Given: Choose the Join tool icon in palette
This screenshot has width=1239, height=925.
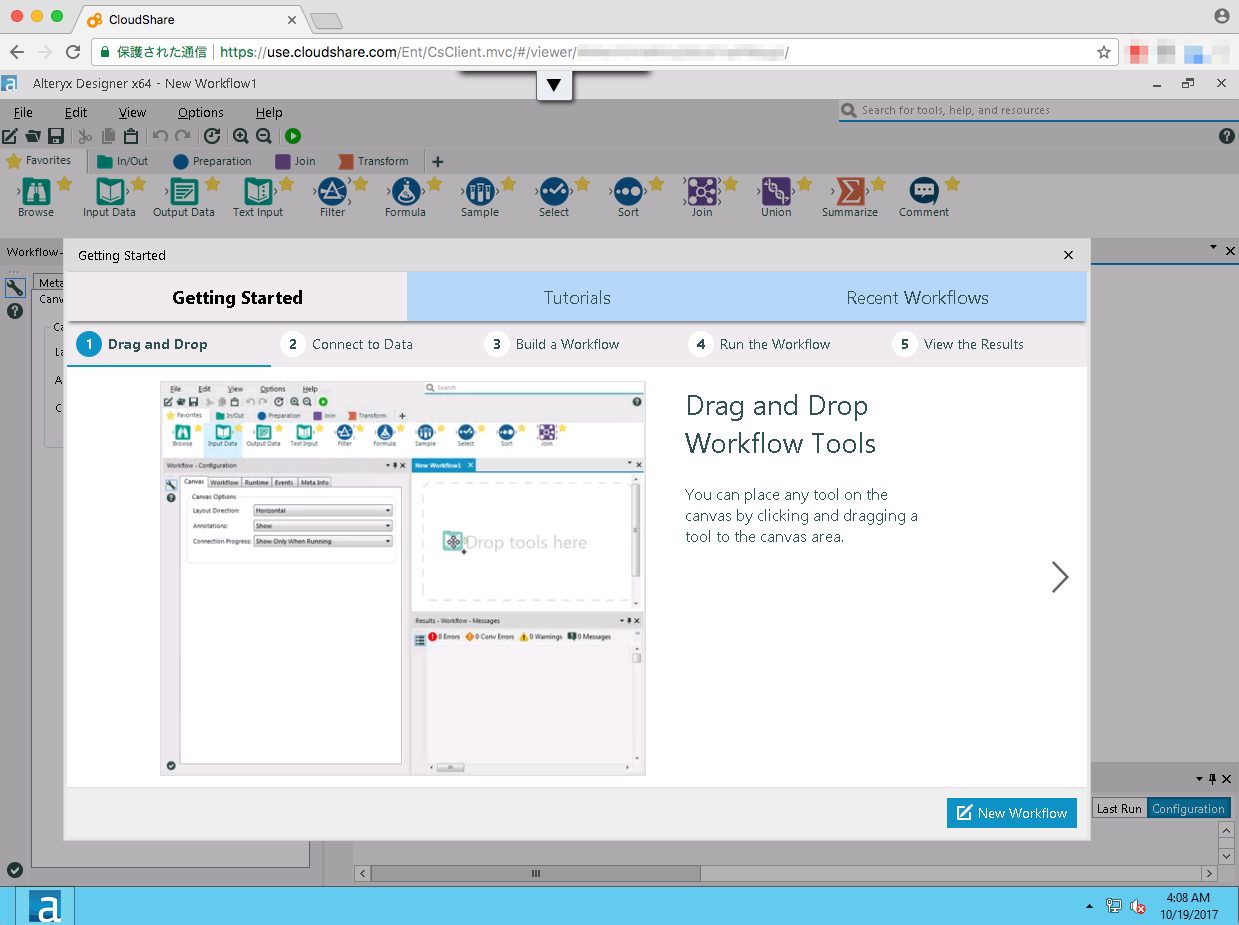Looking at the screenshot, I should click(x=702, y=191).
